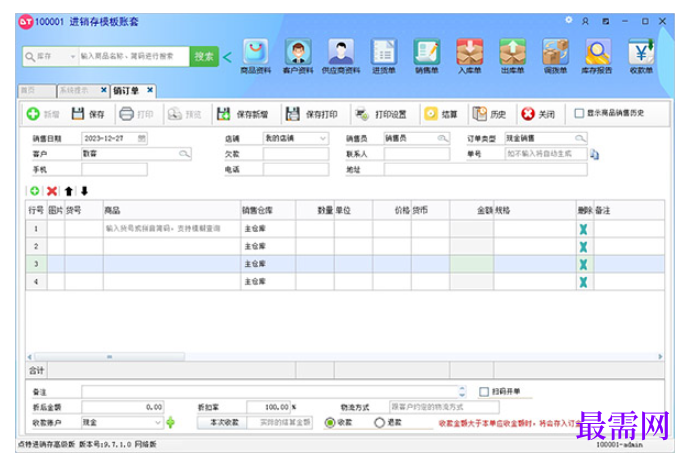Delete row 4 using its X icon
Screen dimensions: 688x457
583,282
